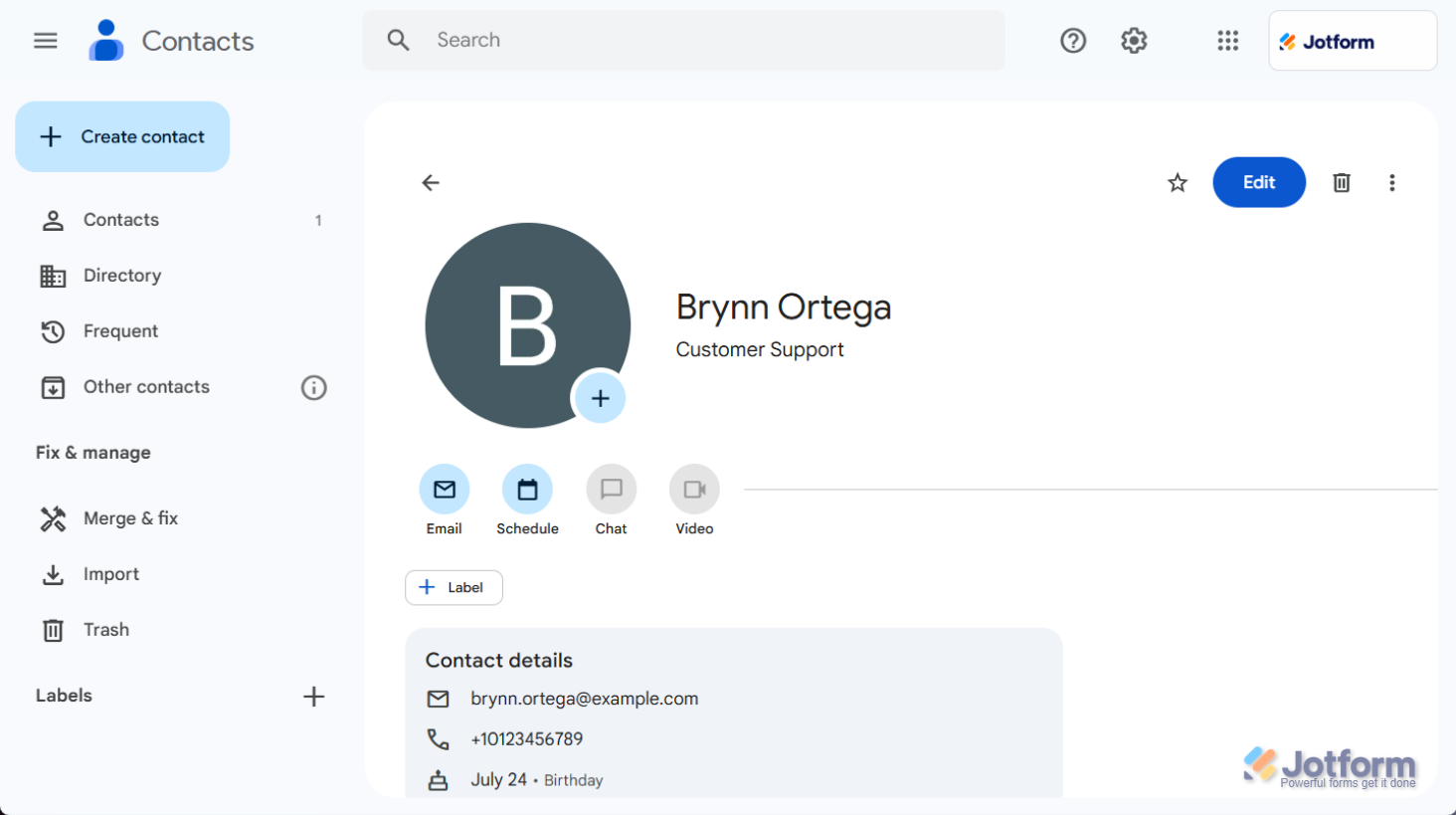Click the Search contacts field

click(x=696, y=41)
